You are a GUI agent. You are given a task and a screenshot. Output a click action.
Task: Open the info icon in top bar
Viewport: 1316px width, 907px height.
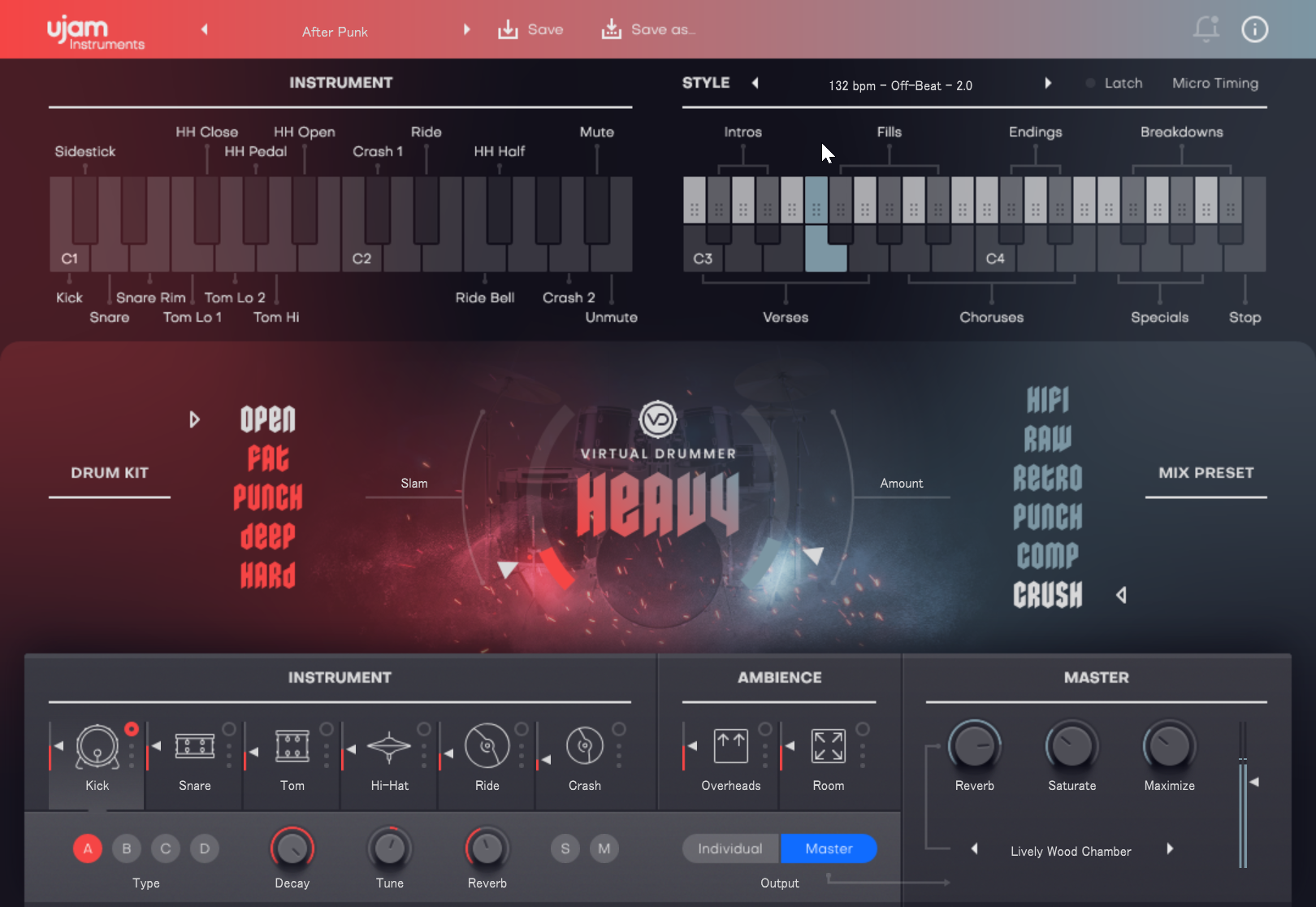point(1255,29)
